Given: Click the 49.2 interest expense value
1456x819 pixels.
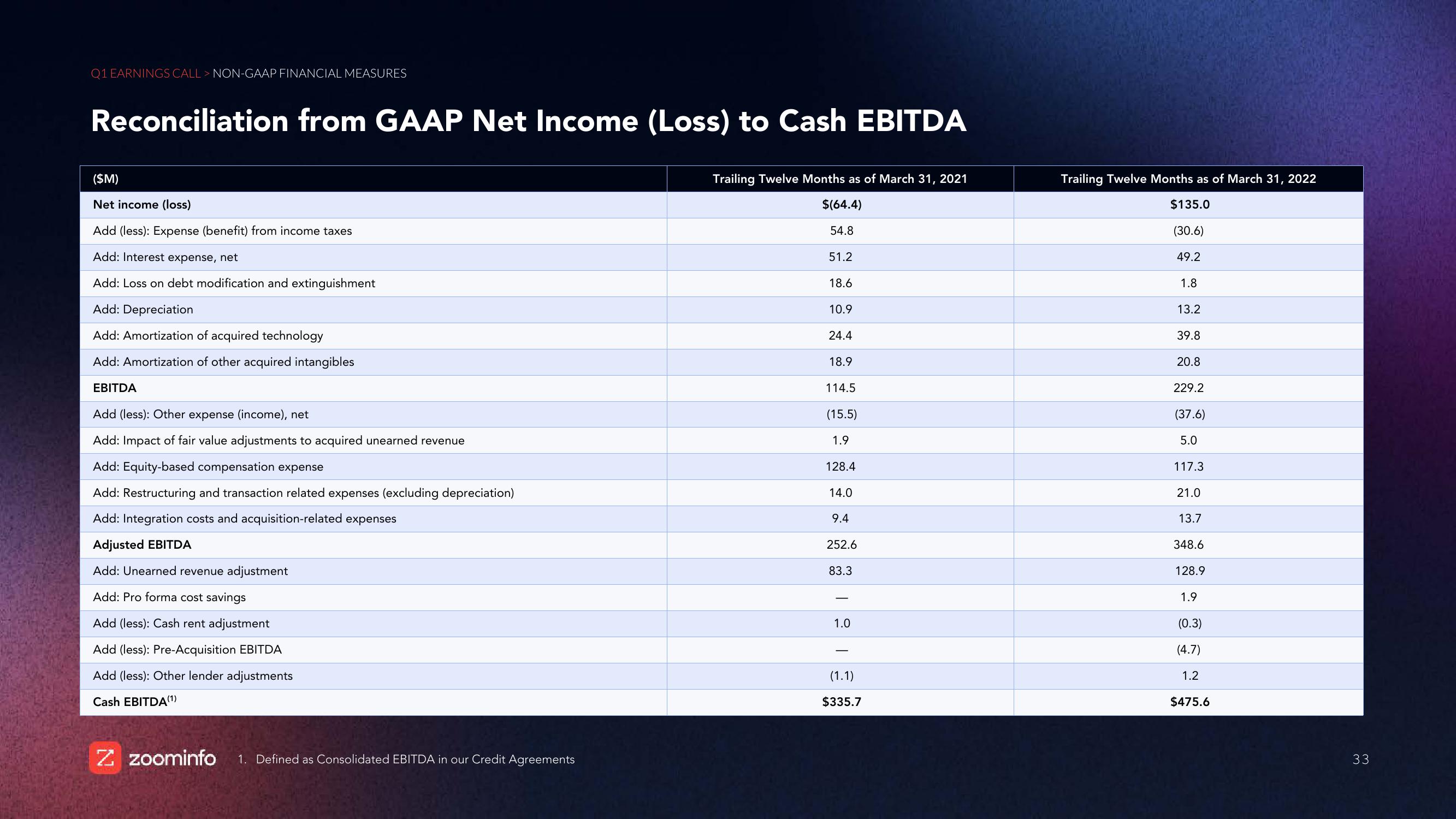Looking at the screenshot, I should tap(1188, 257).
